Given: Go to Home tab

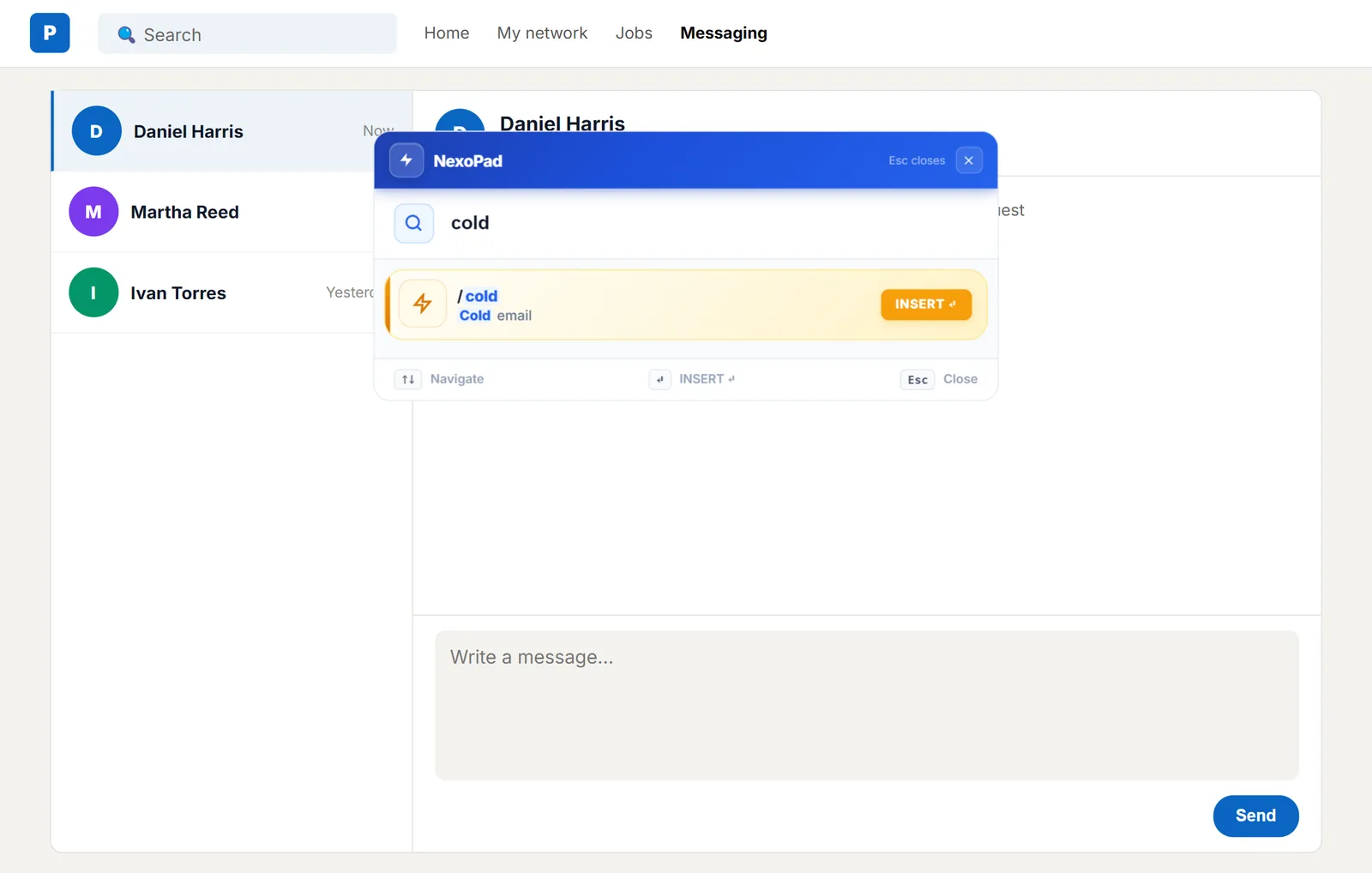Looking at the screenshot, I should [x=447, y=33].
